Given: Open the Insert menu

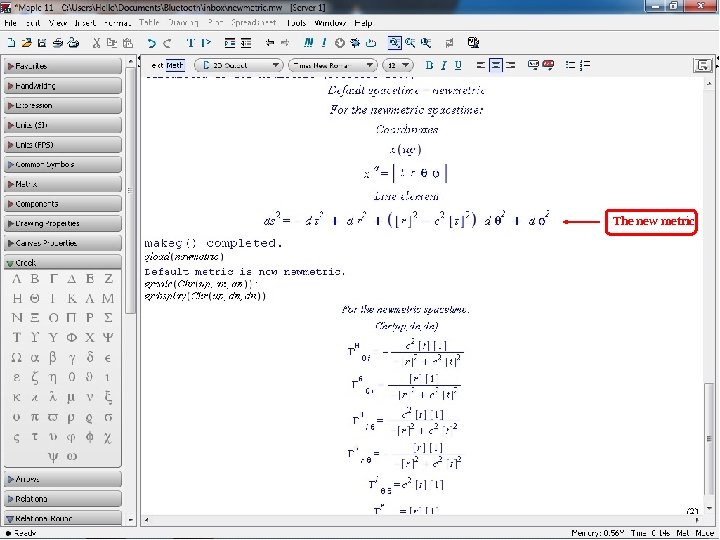Looking at the screenshot, I should [84, 23].
